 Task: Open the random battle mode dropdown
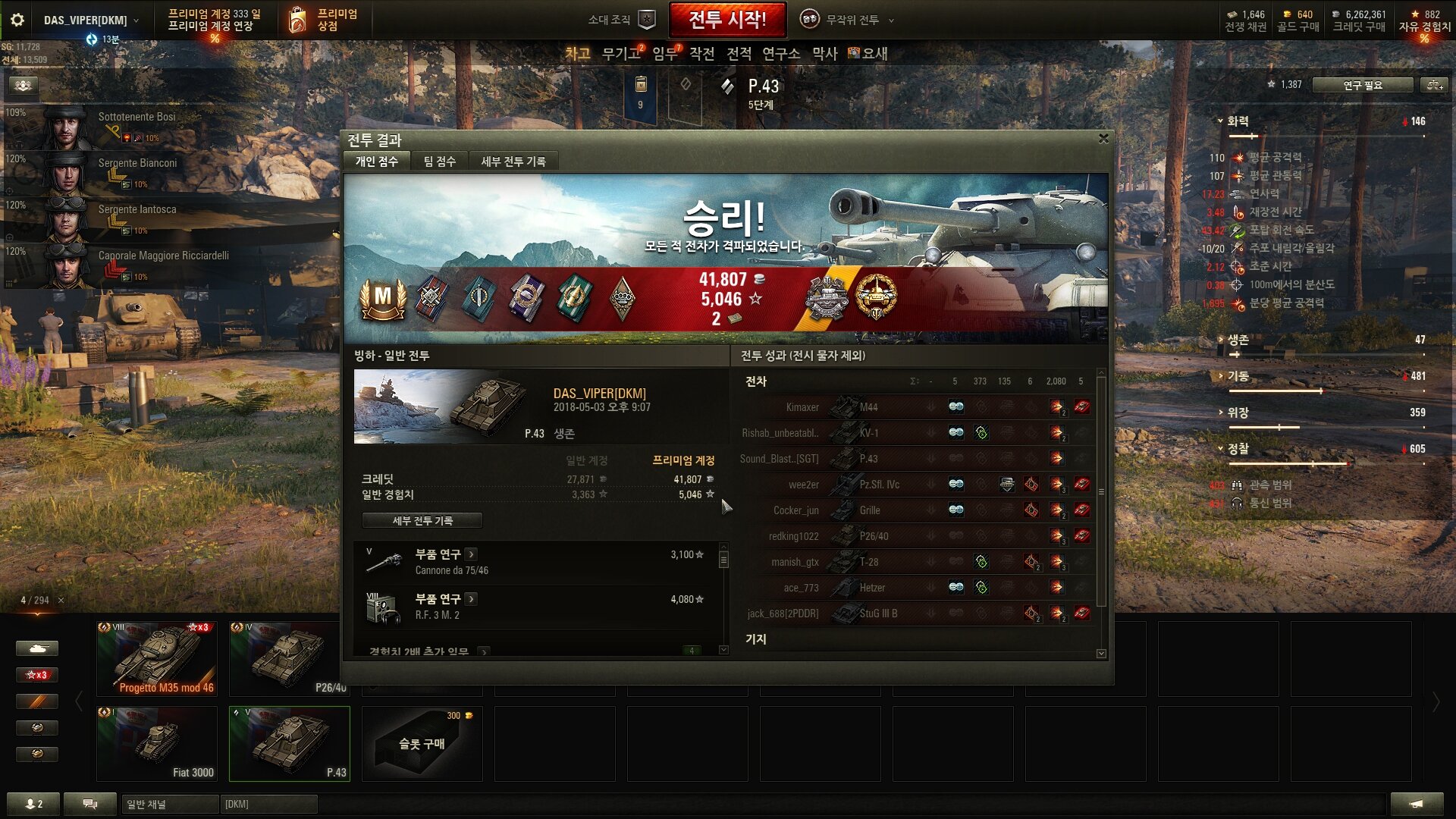pos(847,20)
